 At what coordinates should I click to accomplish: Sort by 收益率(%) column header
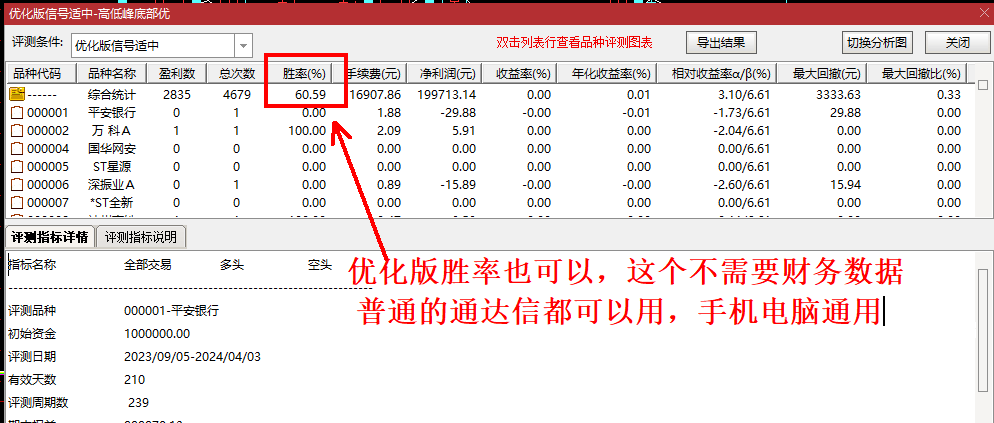tap(519, 74)
